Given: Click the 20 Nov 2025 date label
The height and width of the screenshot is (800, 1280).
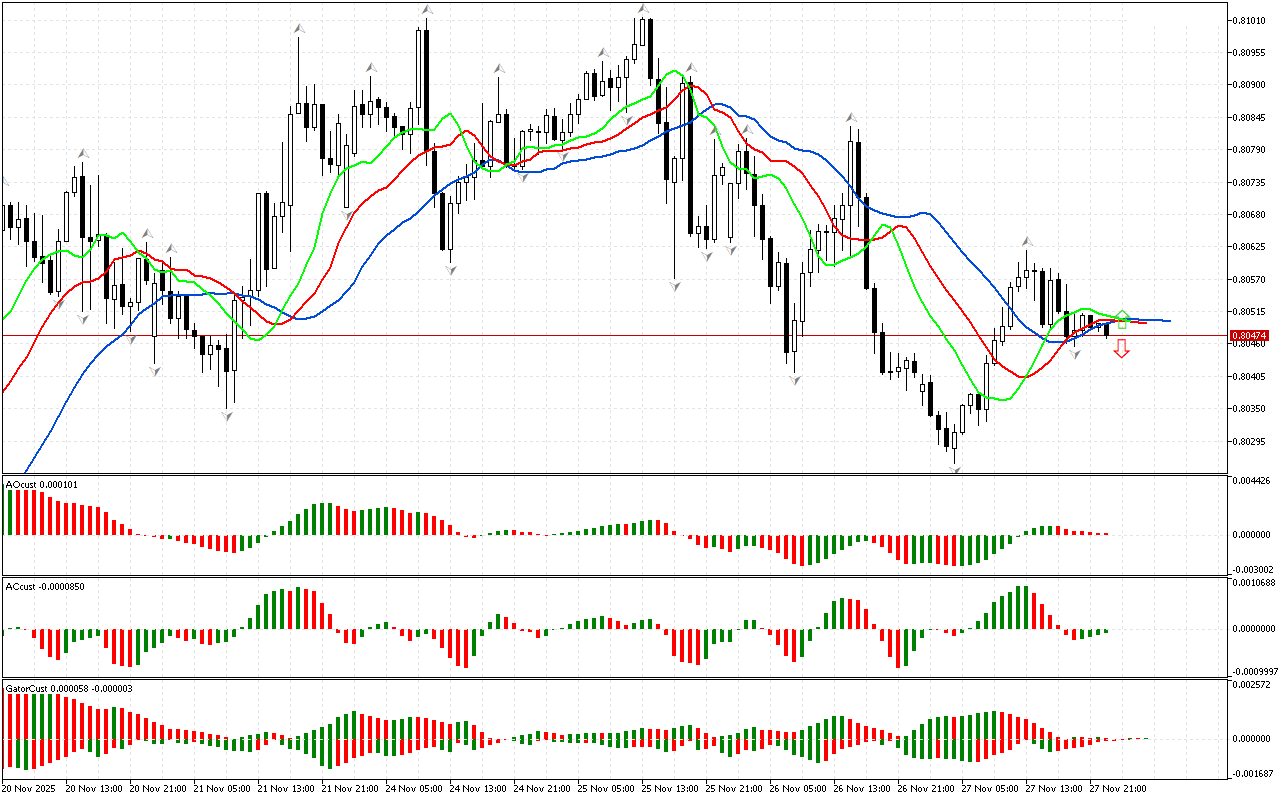Looking at the screenshot, I should click(x=30, y=788).
